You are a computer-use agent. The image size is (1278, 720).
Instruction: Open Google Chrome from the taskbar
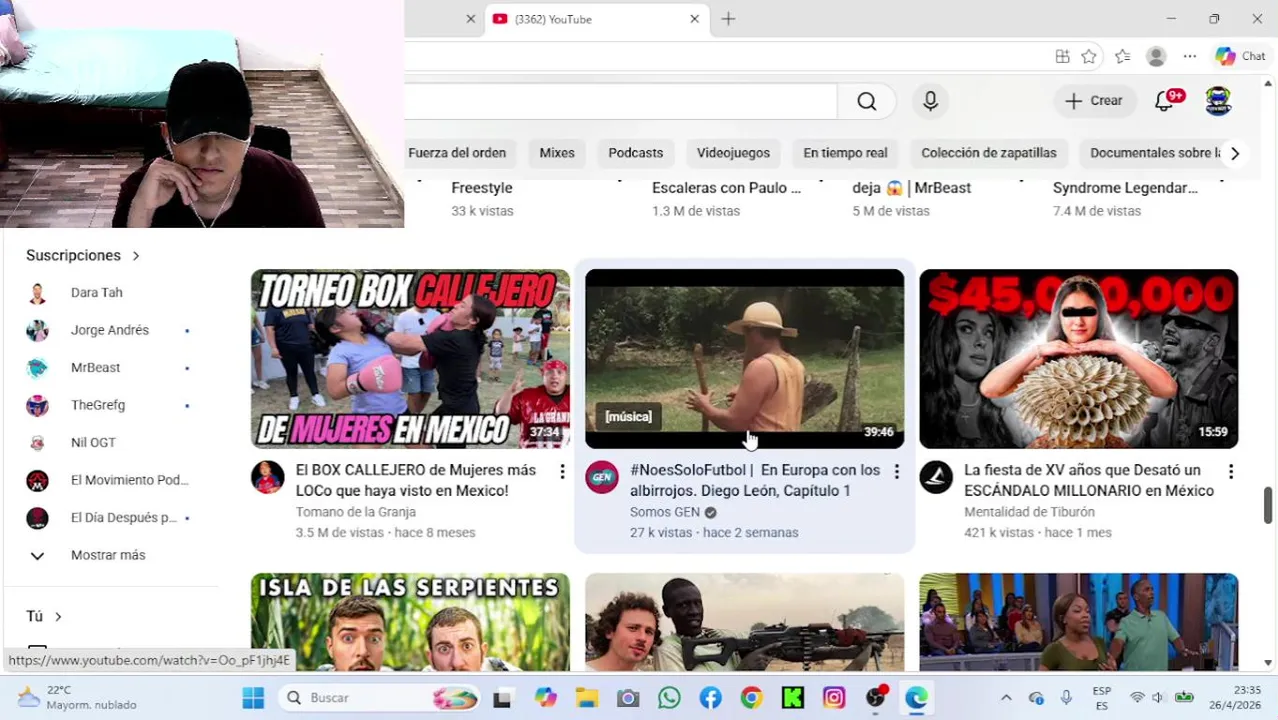751,698
